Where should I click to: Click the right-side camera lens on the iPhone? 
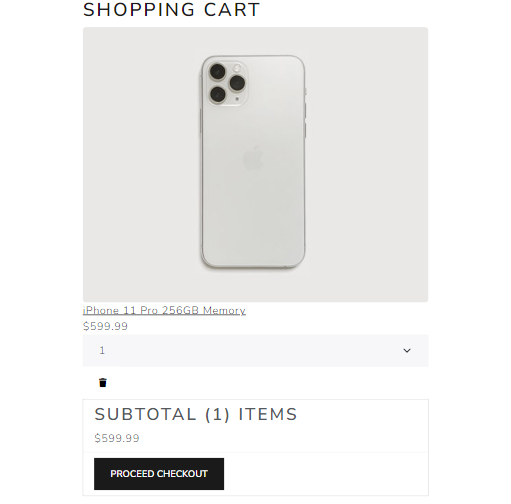[237, 83]
